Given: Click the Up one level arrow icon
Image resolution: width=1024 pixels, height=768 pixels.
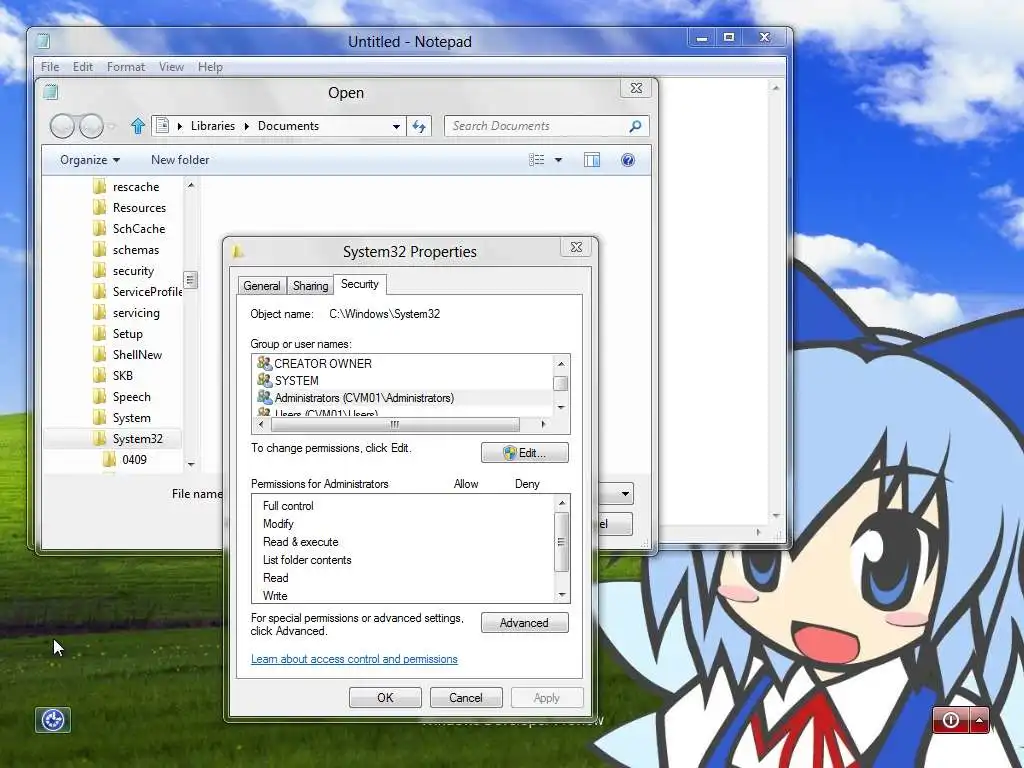Looking at the screenshot, I should coord(137,126).
